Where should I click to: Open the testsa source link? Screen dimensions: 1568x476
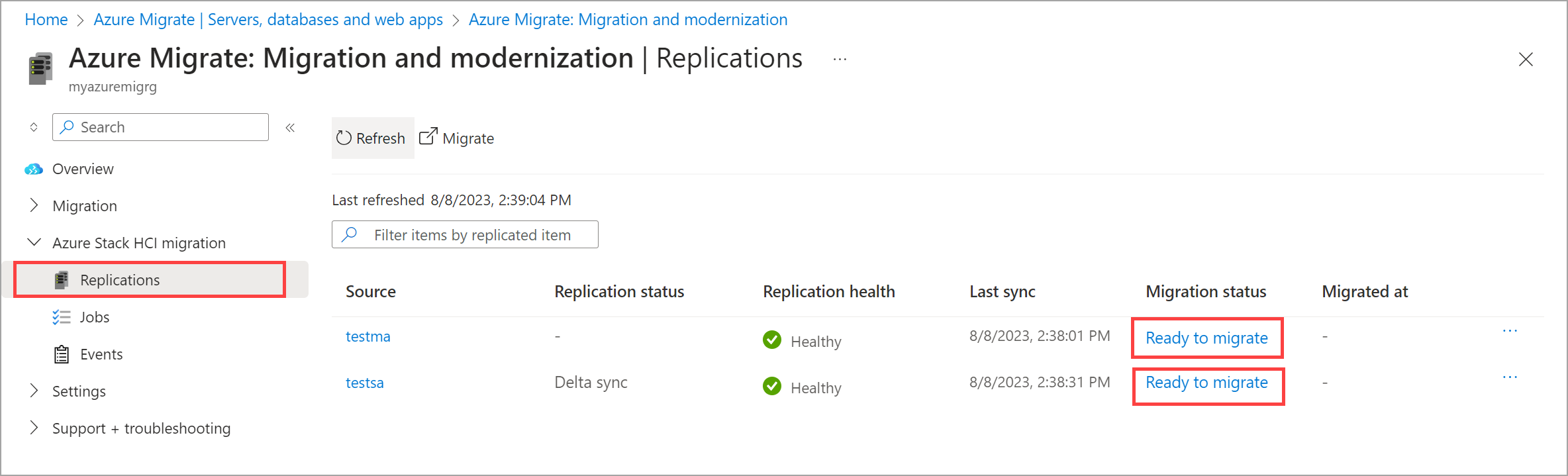coord(365,383)
